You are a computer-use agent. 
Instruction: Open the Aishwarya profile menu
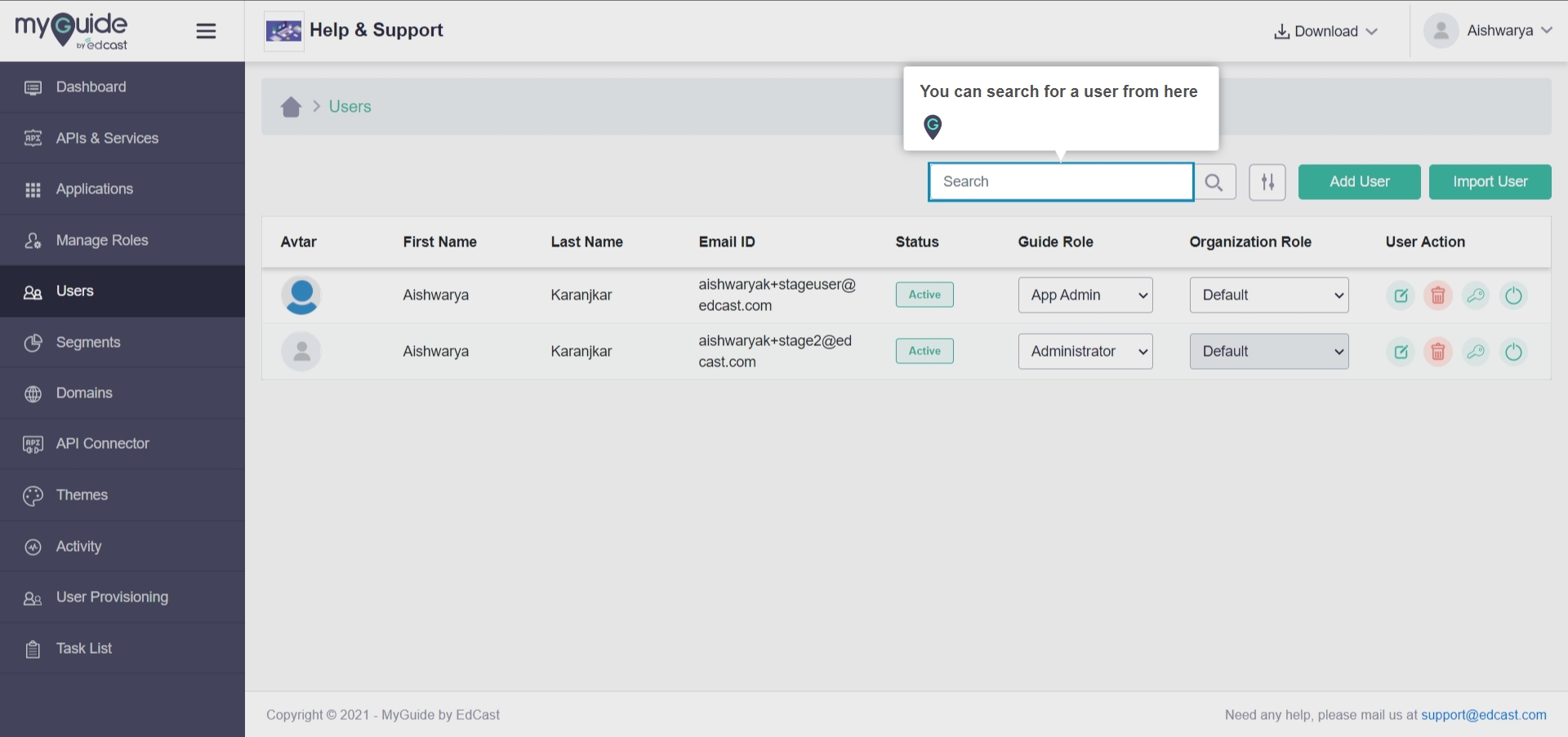point(1489,31)
